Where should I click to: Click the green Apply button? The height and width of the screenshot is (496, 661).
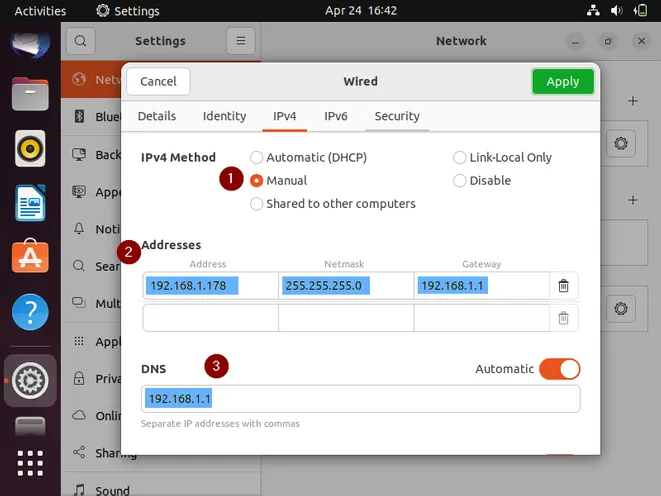(562, 81)
